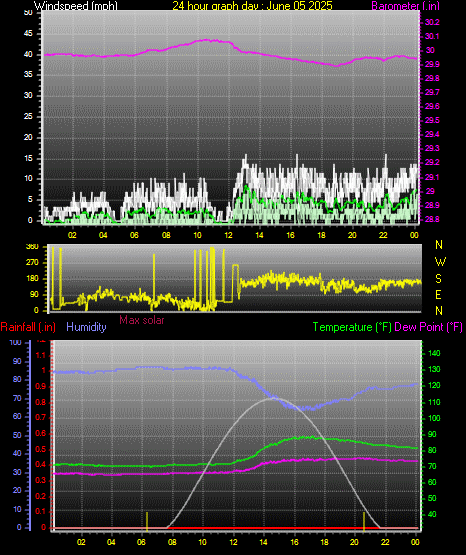The image size is (466, 555).
Task: Click the 14 hour label under temperature graph
Action: [263, 542]
